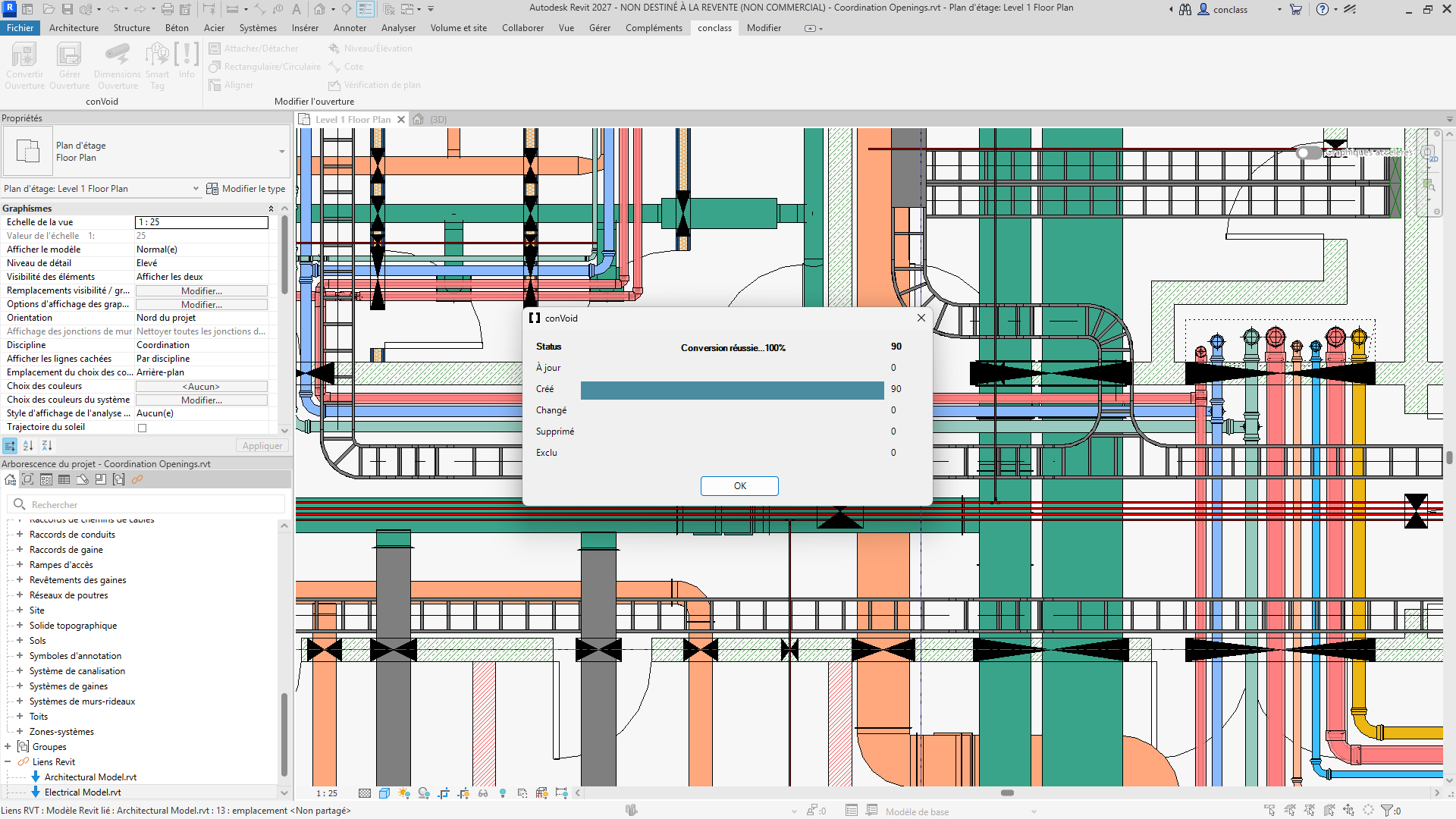Click the crop view icon in view controls

(x=444, y=793)
